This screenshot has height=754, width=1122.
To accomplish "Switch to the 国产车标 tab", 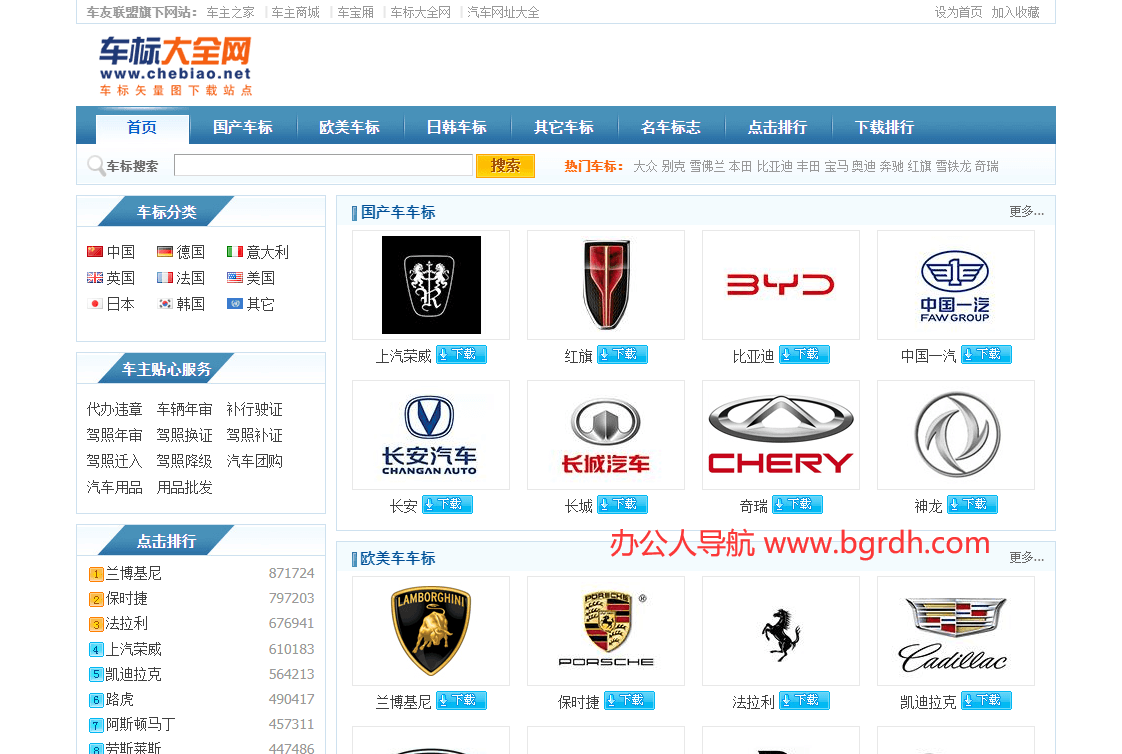I will tap(242, 127).
